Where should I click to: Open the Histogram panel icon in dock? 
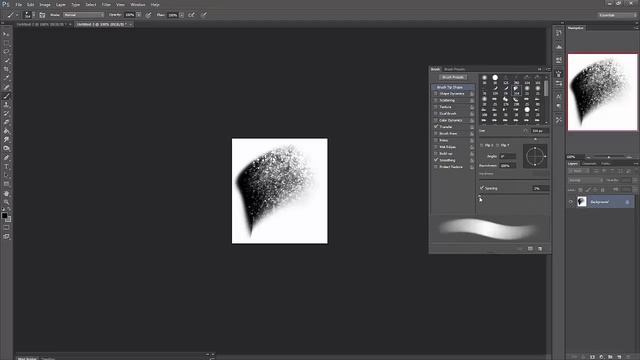coord(559,47)
